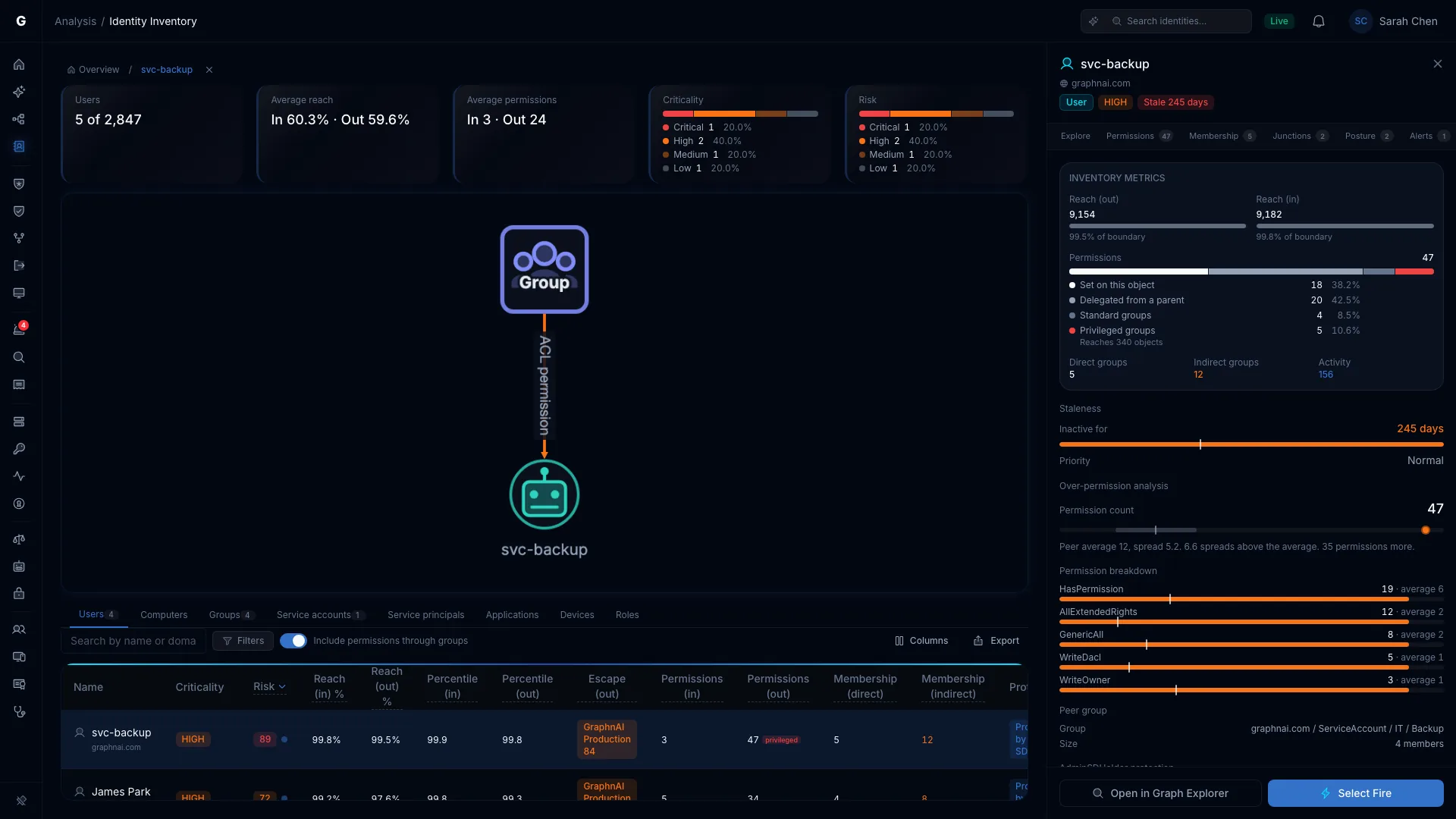Click the Export button
1456x819 pixels.
click(996, 641)
